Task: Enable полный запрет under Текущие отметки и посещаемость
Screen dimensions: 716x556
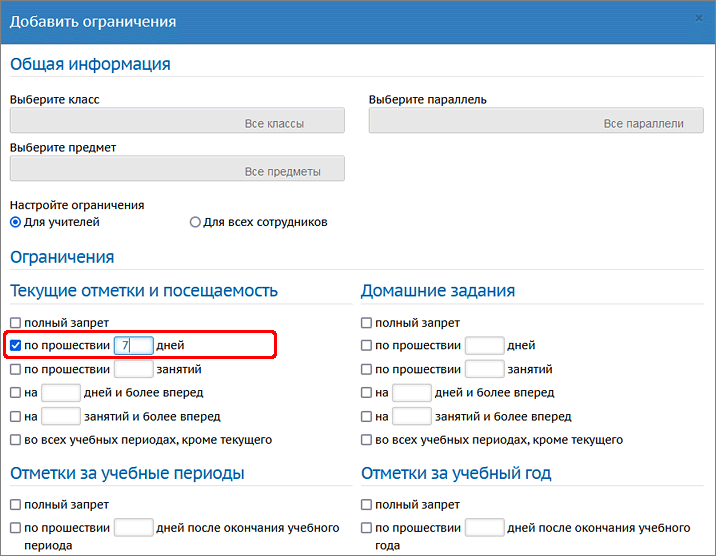Action: click(16, 323)
